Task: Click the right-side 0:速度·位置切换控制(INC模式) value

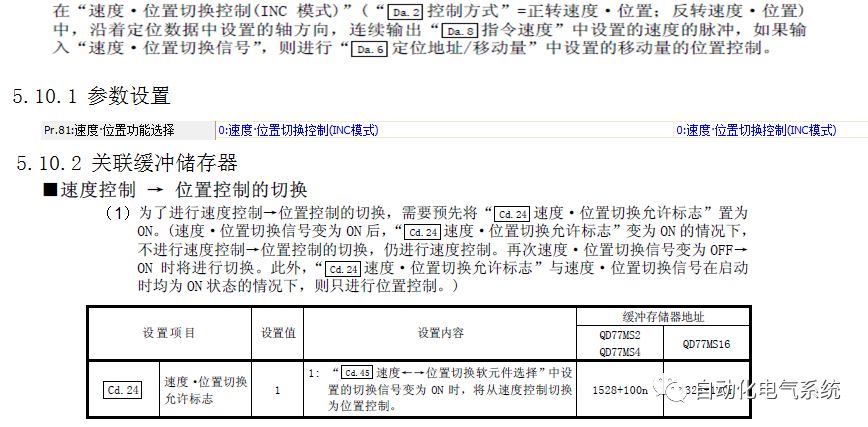Action: click(x=756, y=130)
